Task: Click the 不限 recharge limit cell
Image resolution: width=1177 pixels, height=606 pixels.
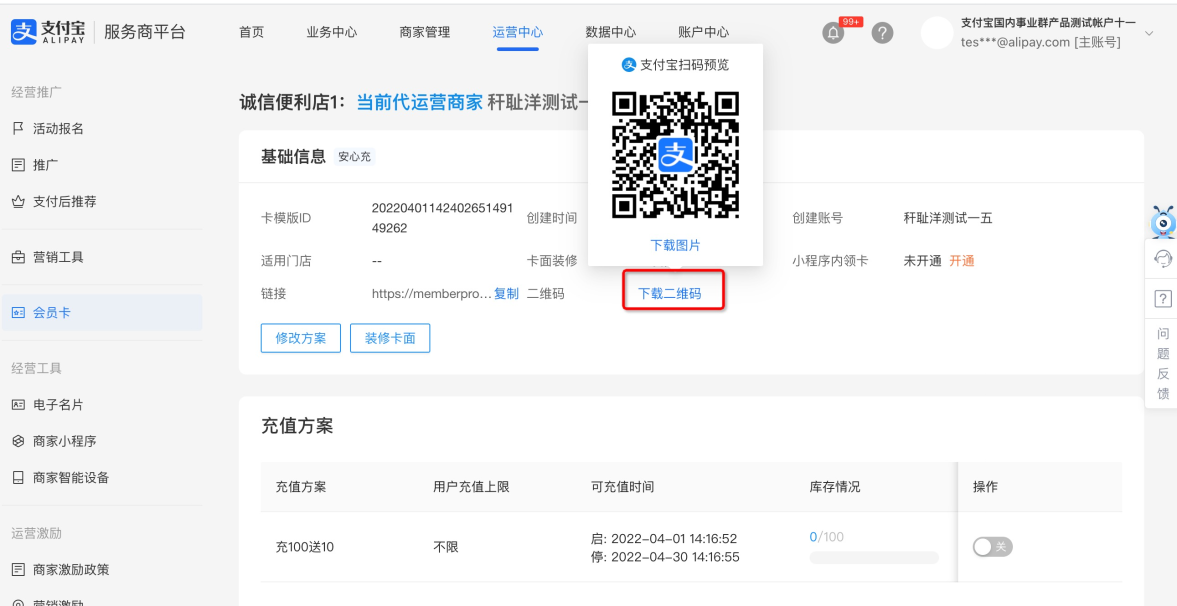Action: pos(446,547)
